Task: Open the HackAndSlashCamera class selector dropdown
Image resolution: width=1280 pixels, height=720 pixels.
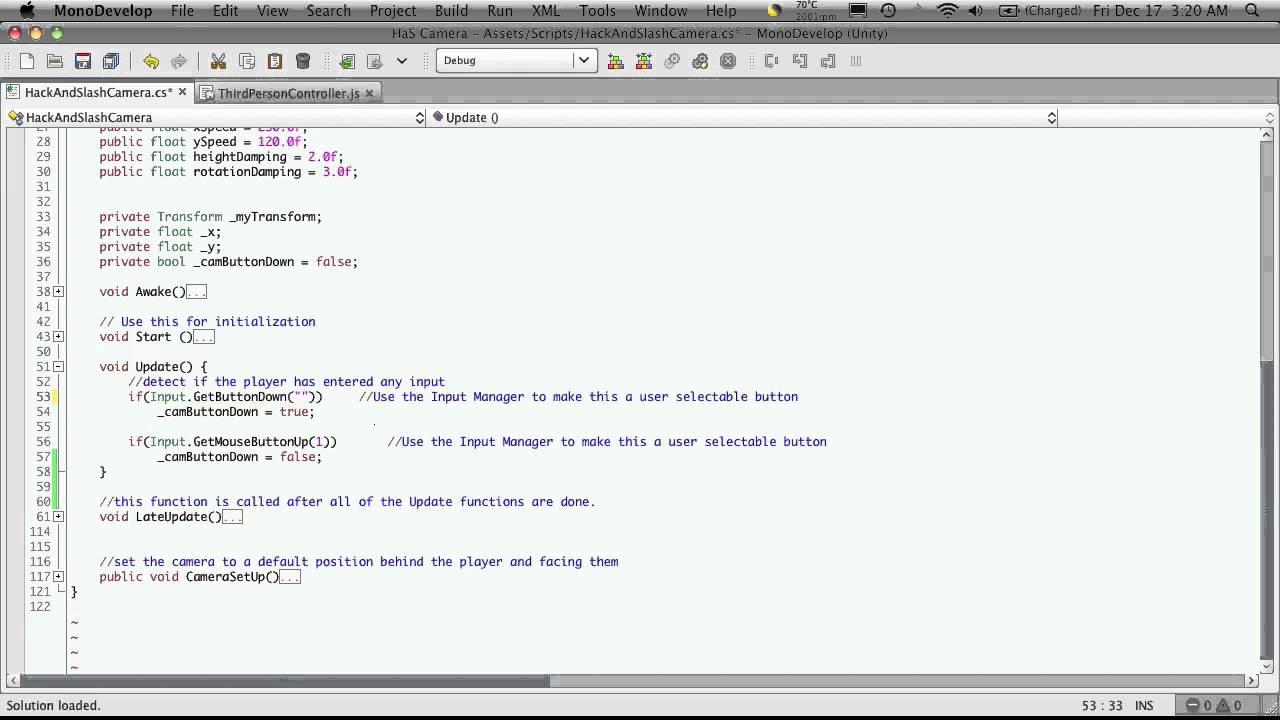Action: (216, 117)
